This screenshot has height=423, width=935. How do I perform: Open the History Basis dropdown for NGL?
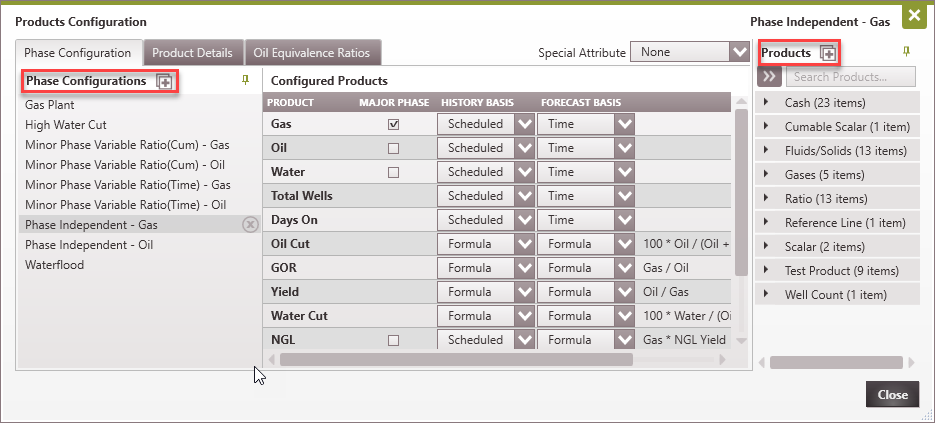click(525, 339)
